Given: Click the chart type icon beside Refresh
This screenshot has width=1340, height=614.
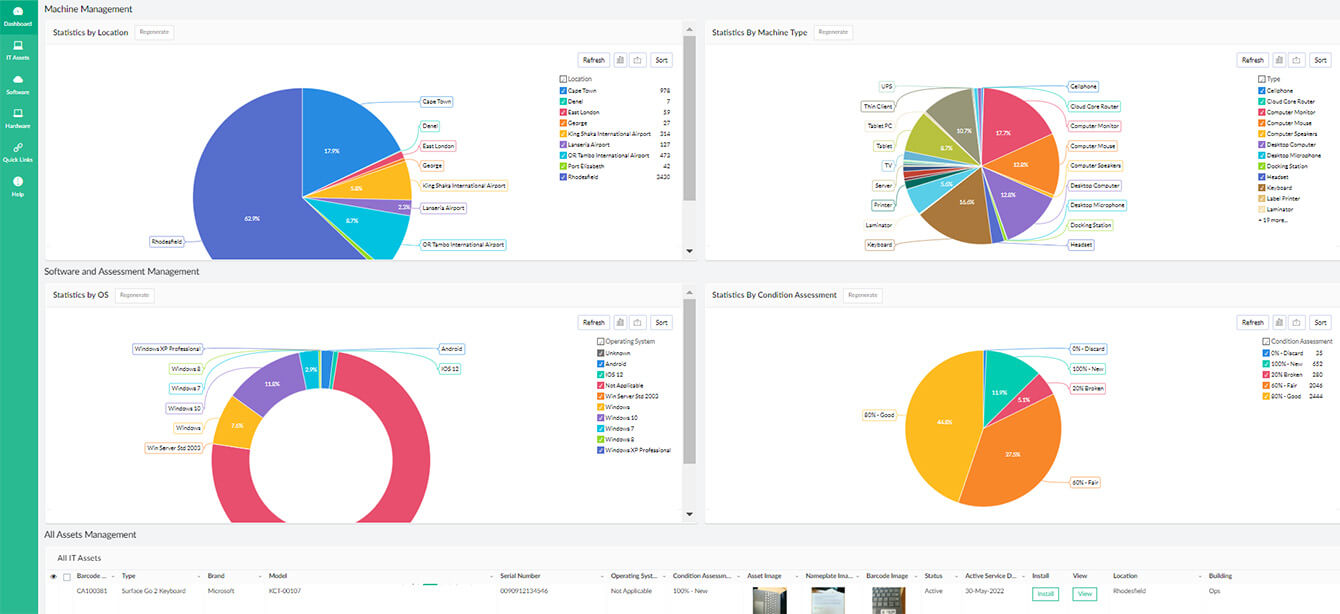Looking at the screenshot, I should (620, 59).
